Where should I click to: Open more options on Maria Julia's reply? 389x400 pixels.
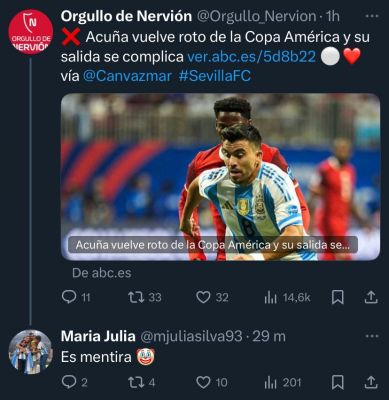372,336
